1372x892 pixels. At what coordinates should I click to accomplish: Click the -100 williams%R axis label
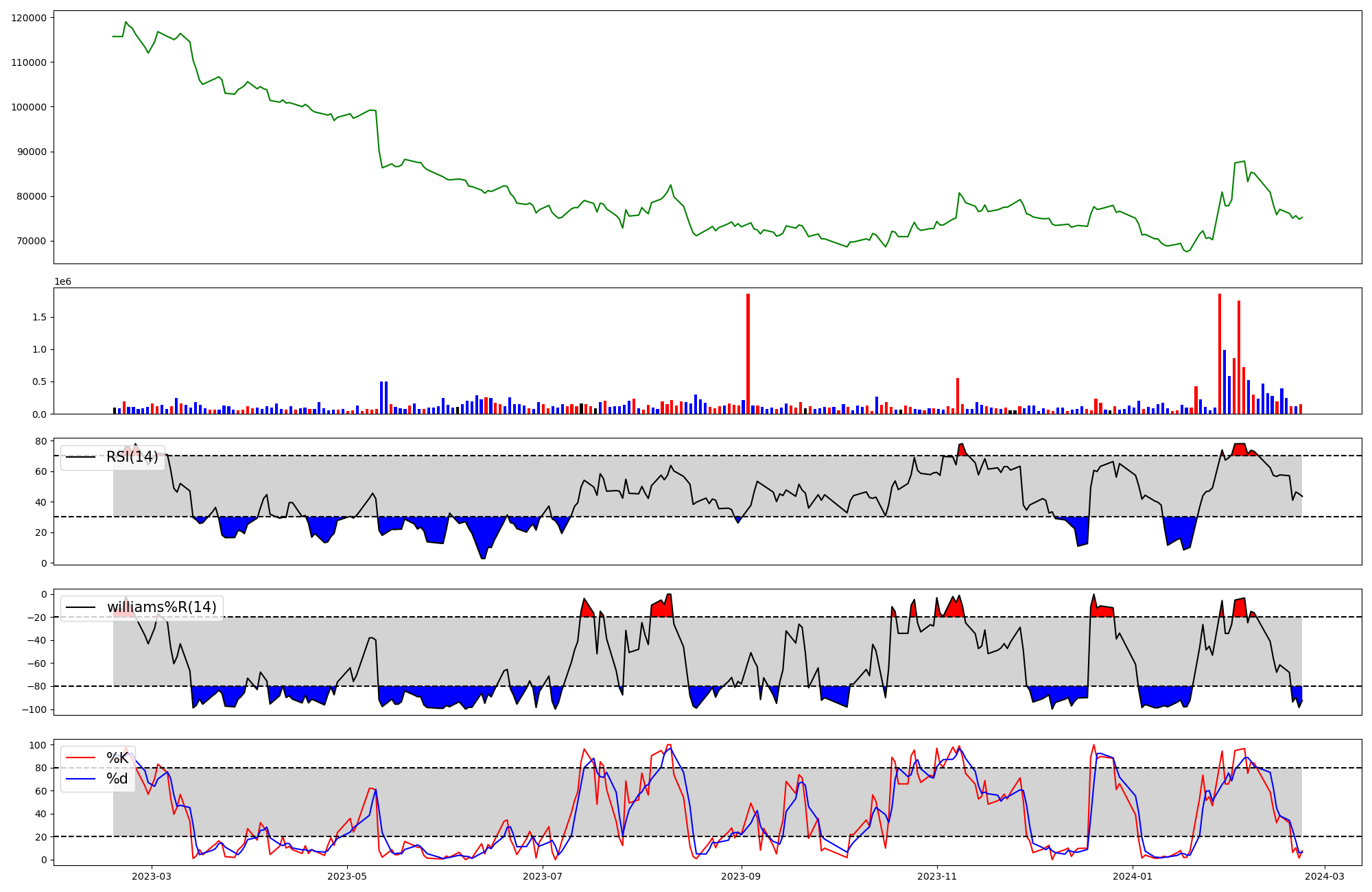click(x=34, y=709)
